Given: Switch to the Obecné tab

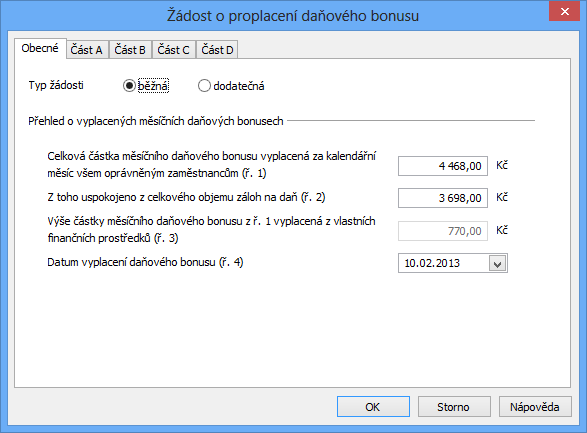Looking at the screenshot, I should (x=40, y=48).
